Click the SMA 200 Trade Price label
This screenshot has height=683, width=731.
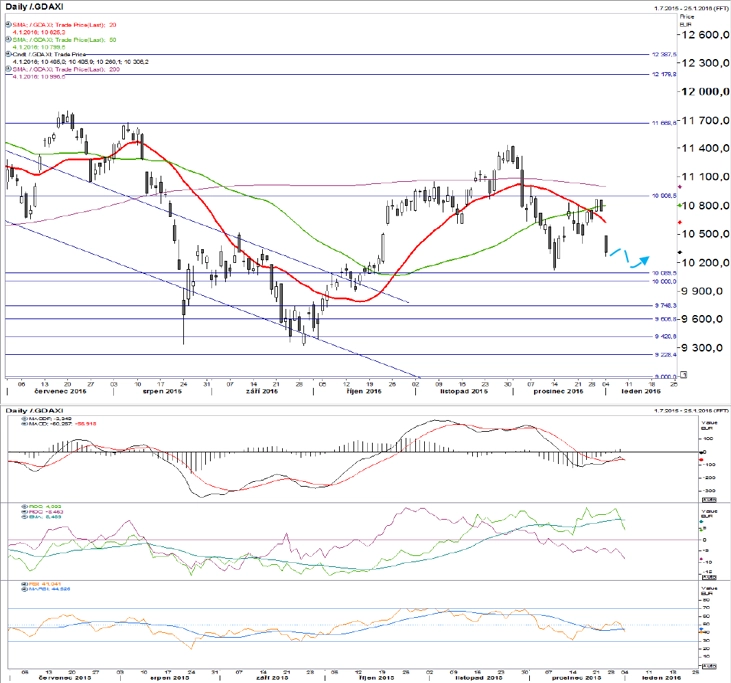tap(66, 69)
